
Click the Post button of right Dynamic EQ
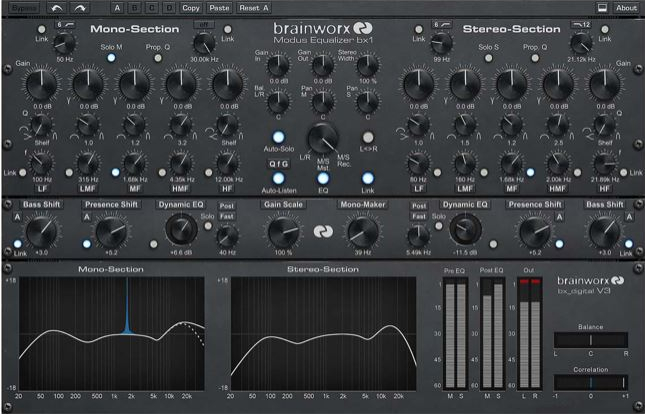[419, 206]
